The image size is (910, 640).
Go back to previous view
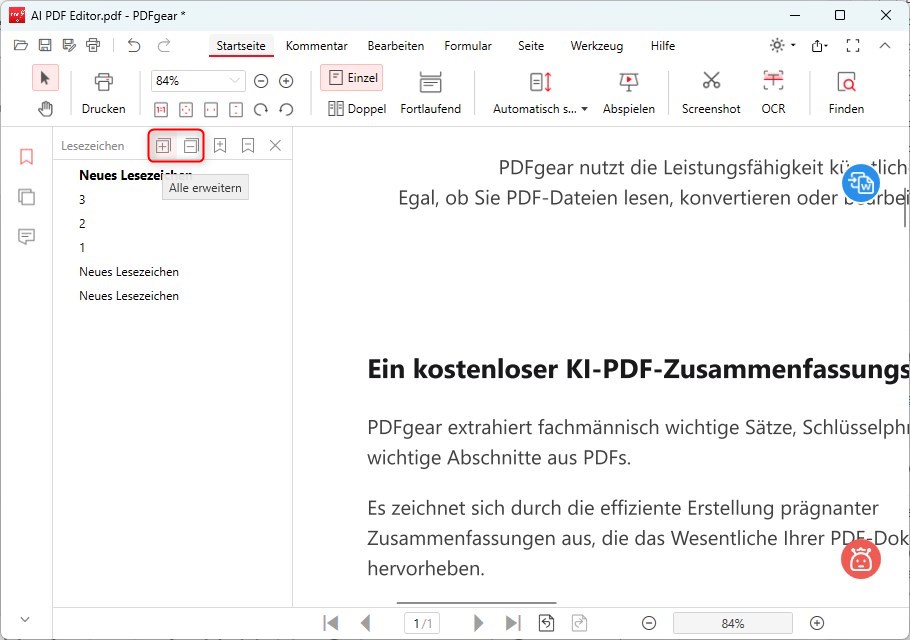coord(546,623)
